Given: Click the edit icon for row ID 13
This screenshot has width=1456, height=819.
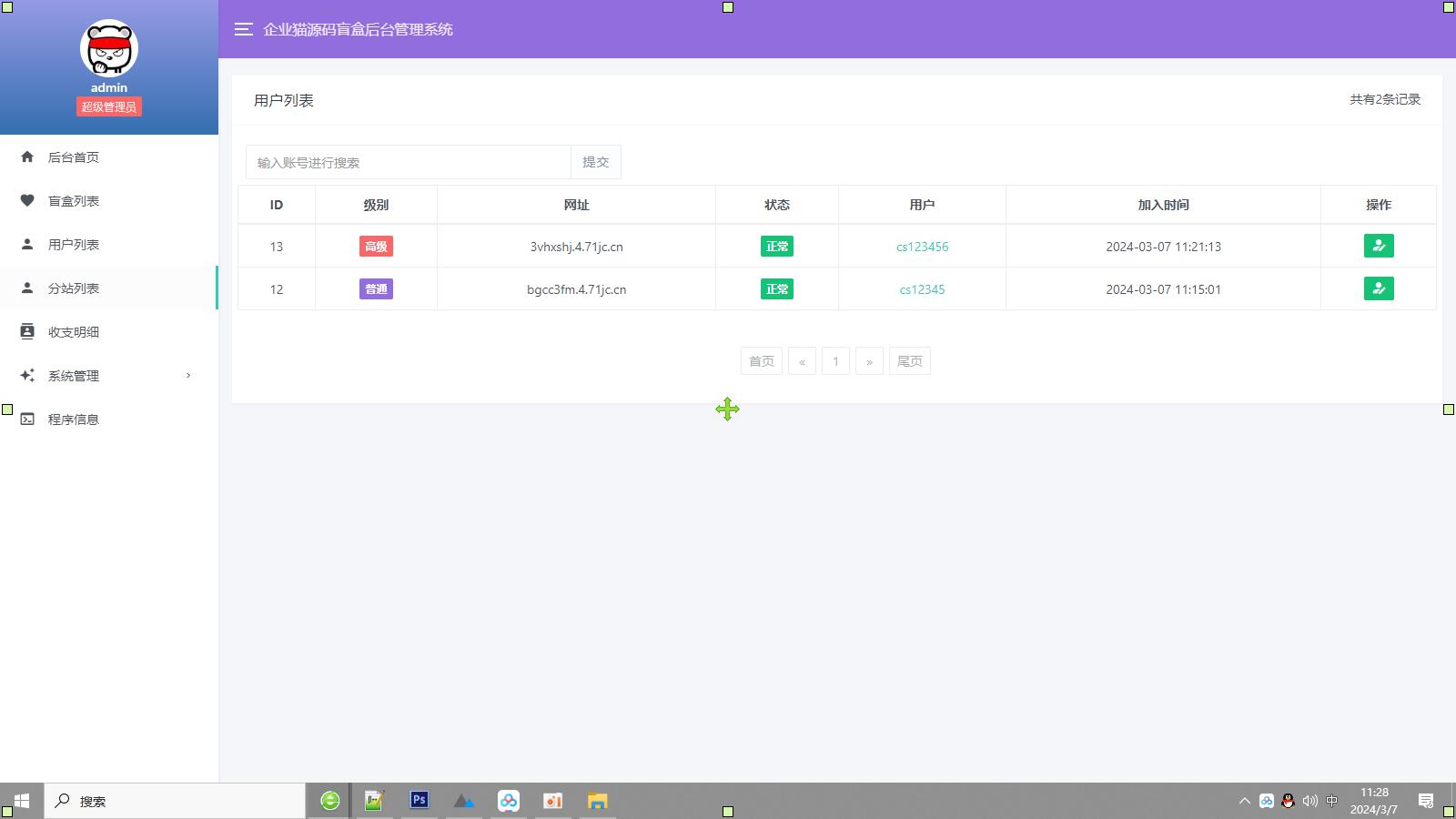Looking at the screenshot, I should pyautogui.click(x=1379, y=246).
